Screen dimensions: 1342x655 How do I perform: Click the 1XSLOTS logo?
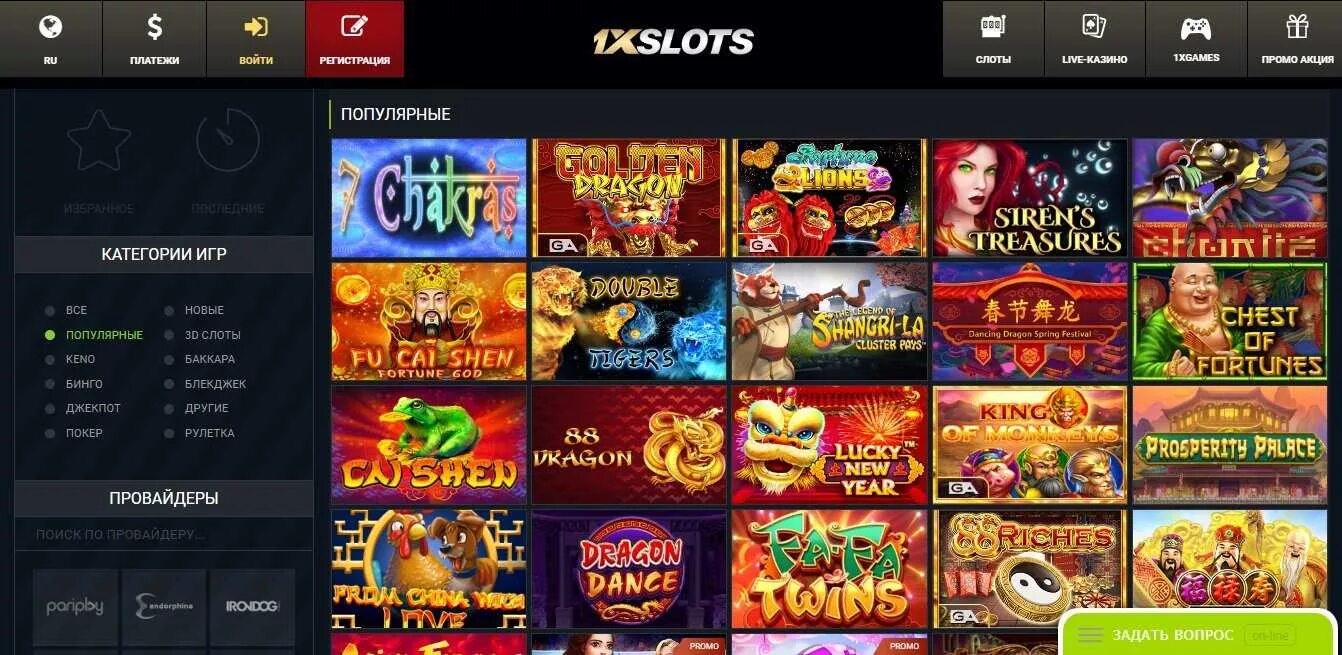click(x=673, y=41)
